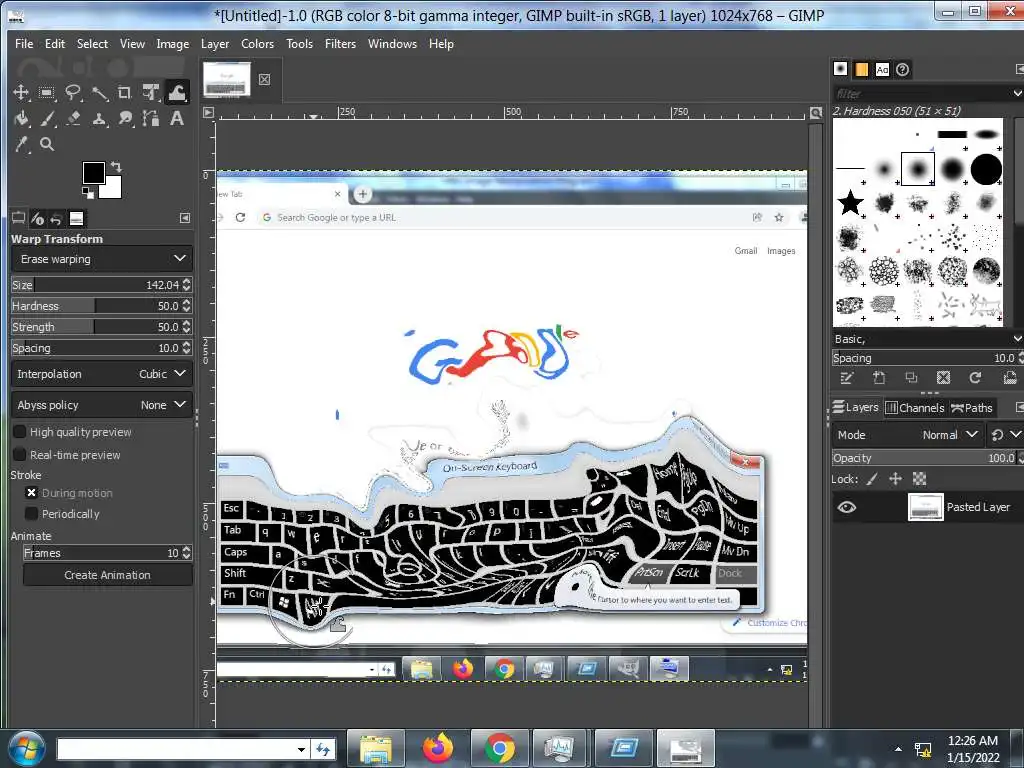Toggle the lock position and size icon
The height and width of the screenshot is (768, 1024).
click(x=895, y=479)
